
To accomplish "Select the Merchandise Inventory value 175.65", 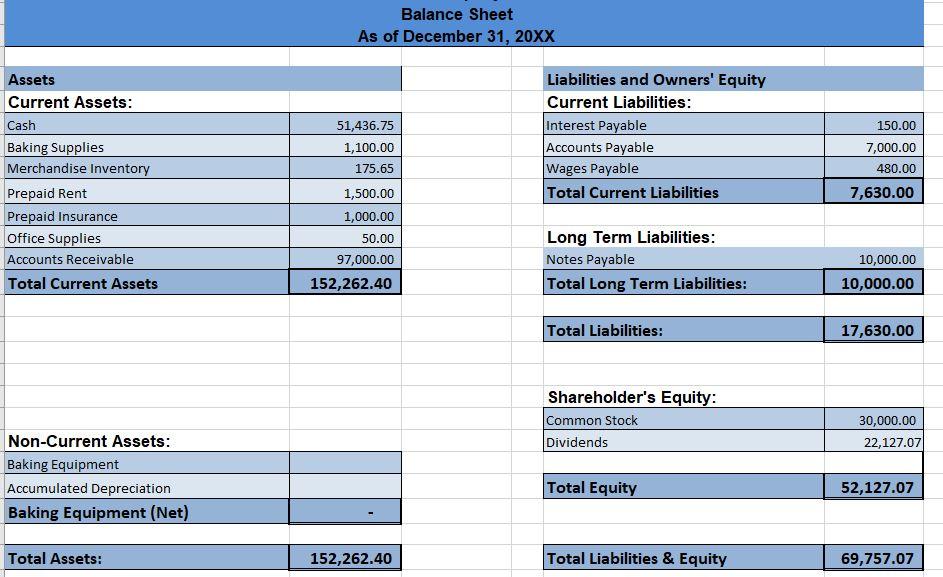I will tap(345, 168).
